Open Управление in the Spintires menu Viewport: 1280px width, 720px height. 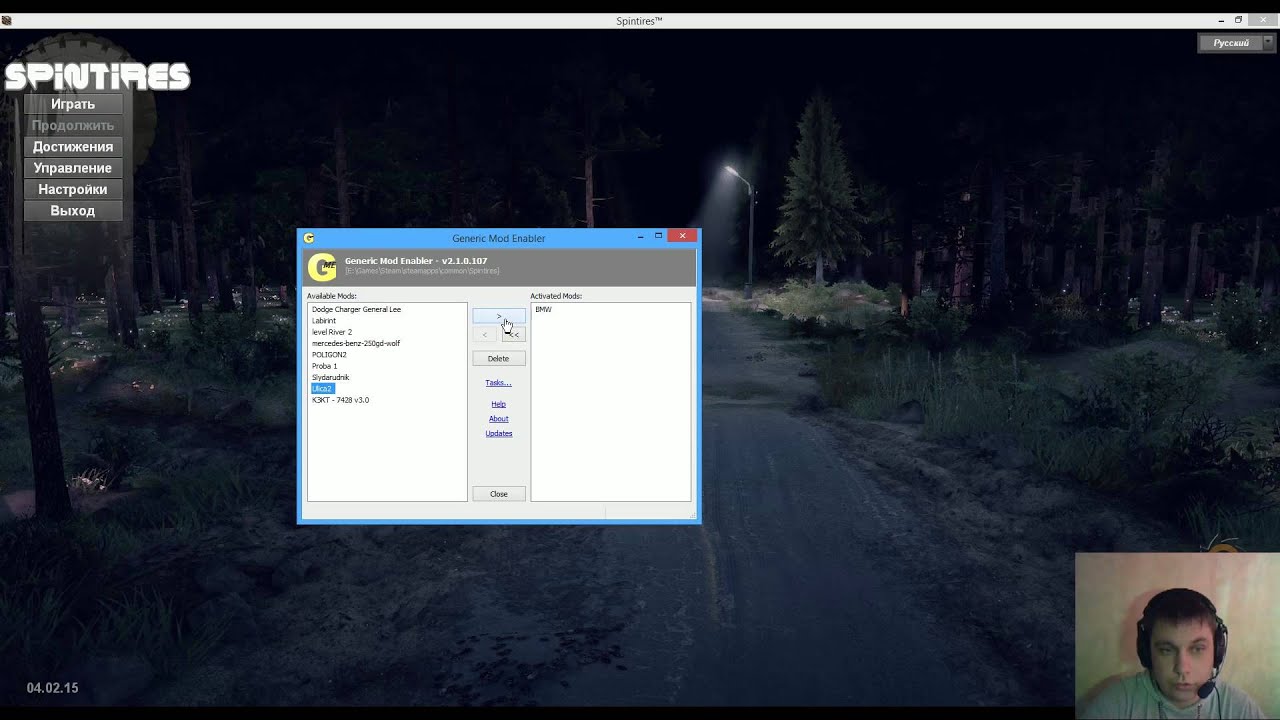(x=73, y=168)
